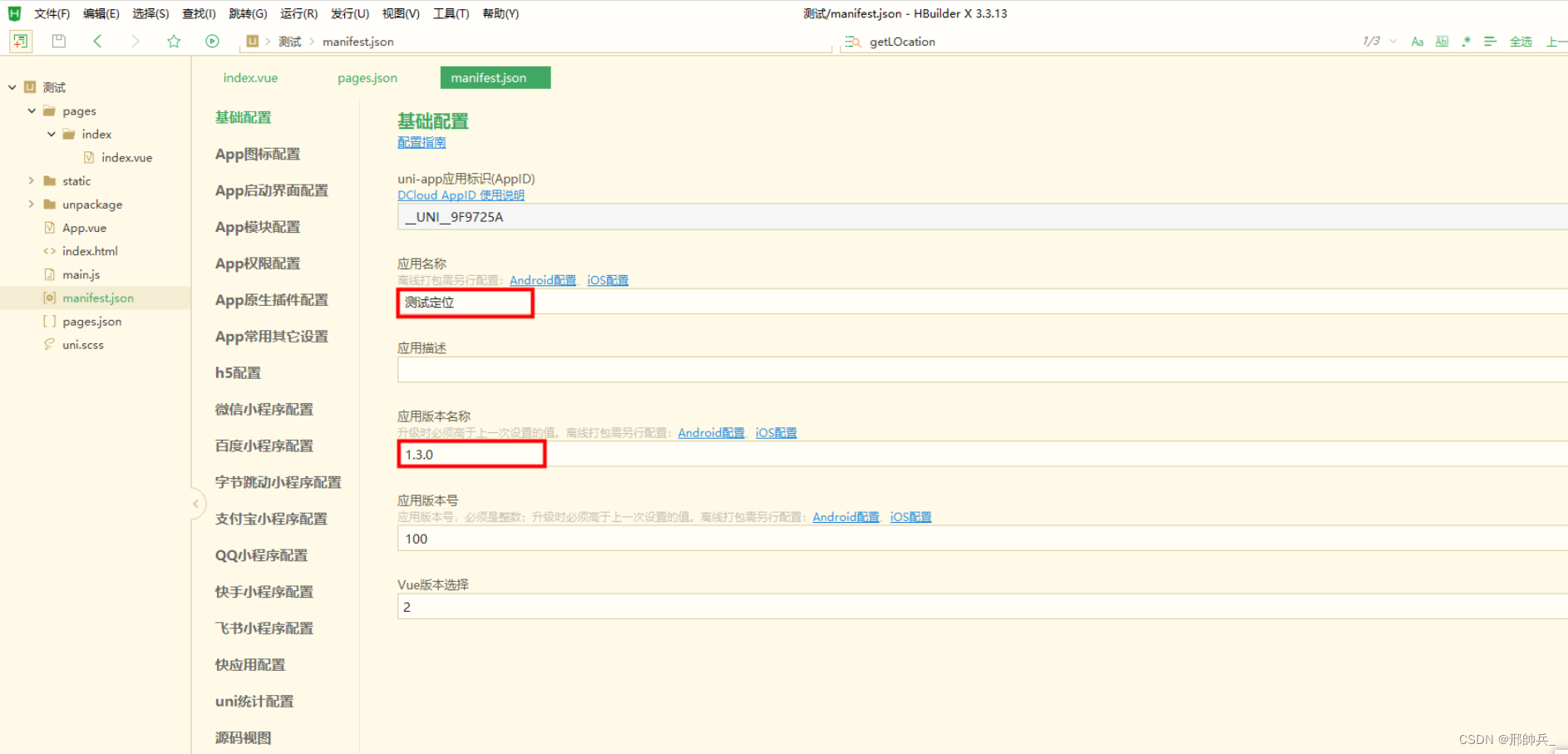Switch to the pages.json tab

click(x=367, y=77)
